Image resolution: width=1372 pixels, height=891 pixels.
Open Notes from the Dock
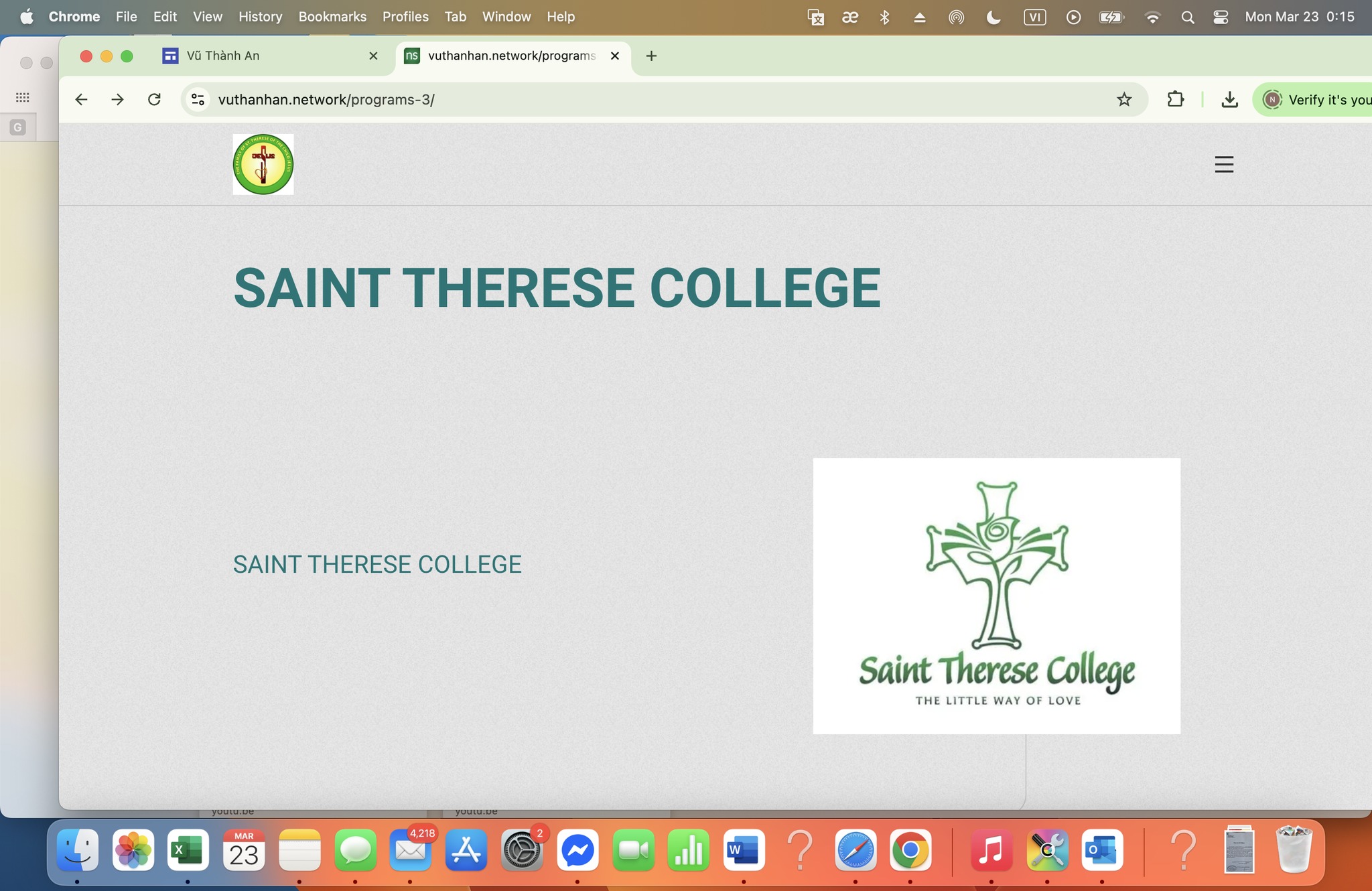[299, 850]
